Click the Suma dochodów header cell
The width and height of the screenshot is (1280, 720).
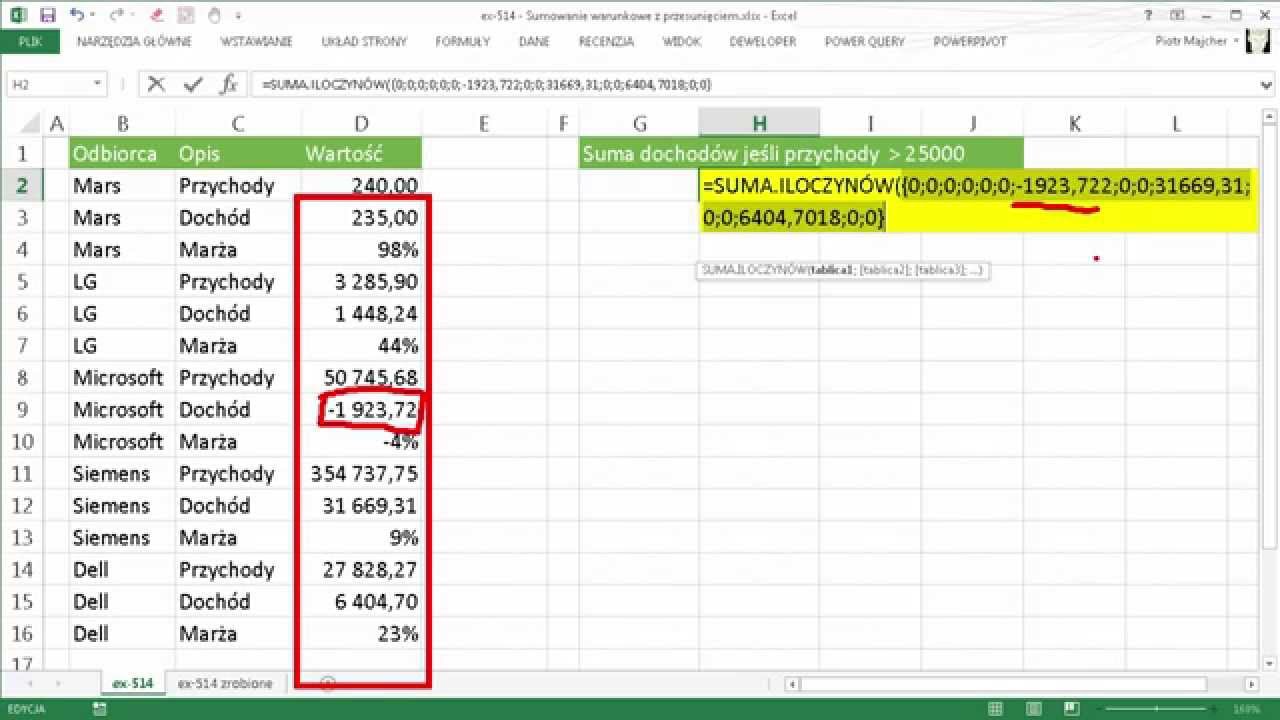[x=801, y=153]
